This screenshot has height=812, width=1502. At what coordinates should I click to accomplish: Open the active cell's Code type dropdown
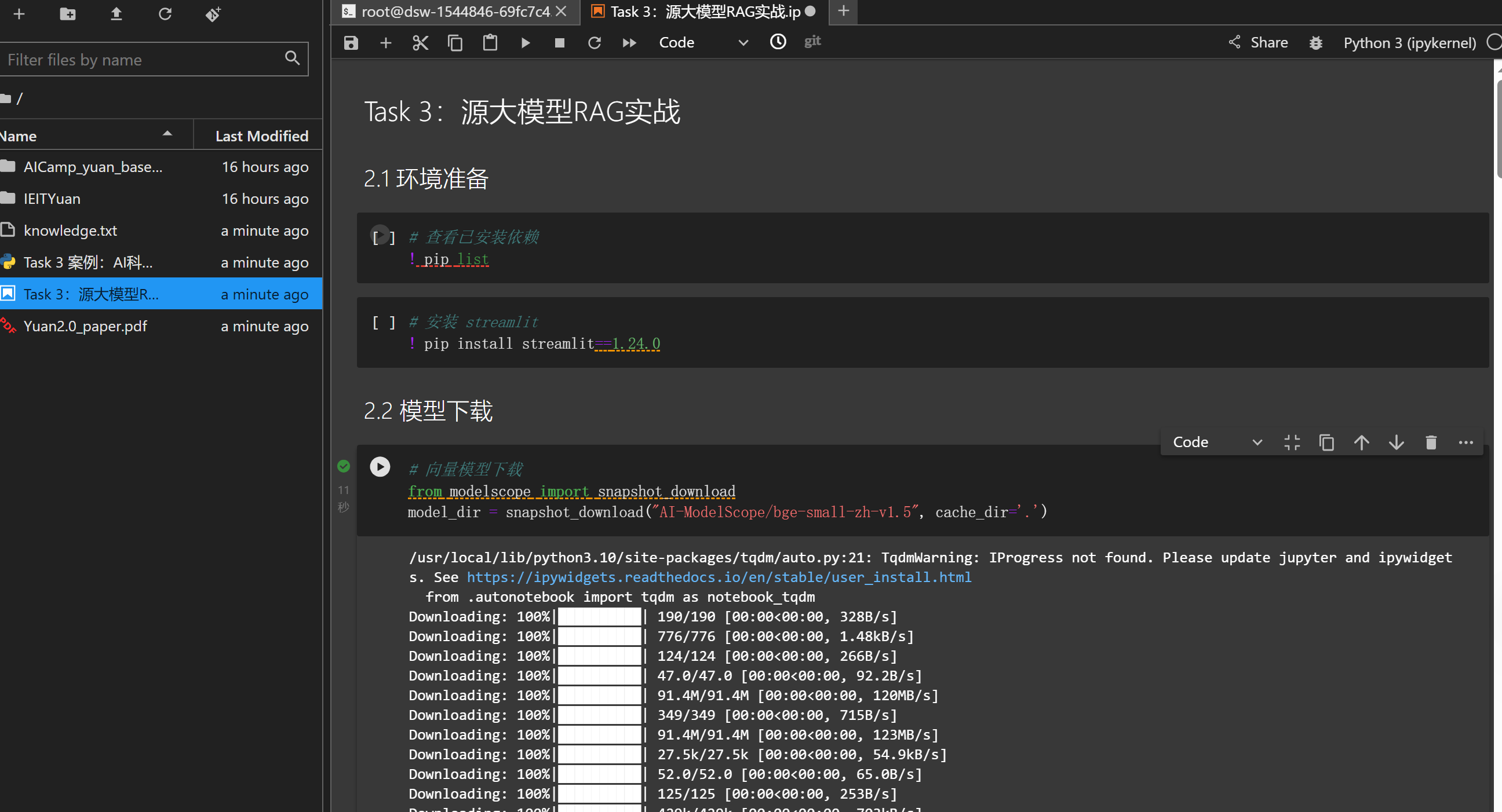click(1216, 442)
